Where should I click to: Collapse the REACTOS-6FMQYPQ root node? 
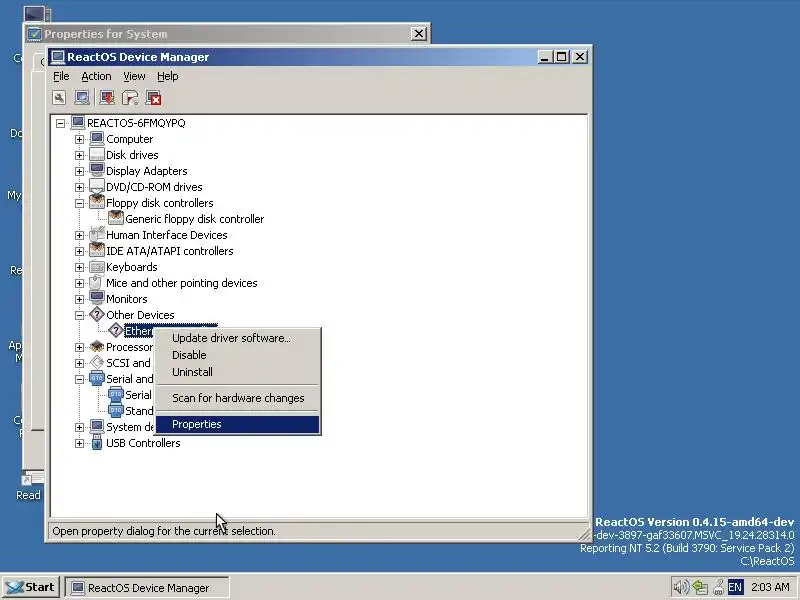[60, 123]
